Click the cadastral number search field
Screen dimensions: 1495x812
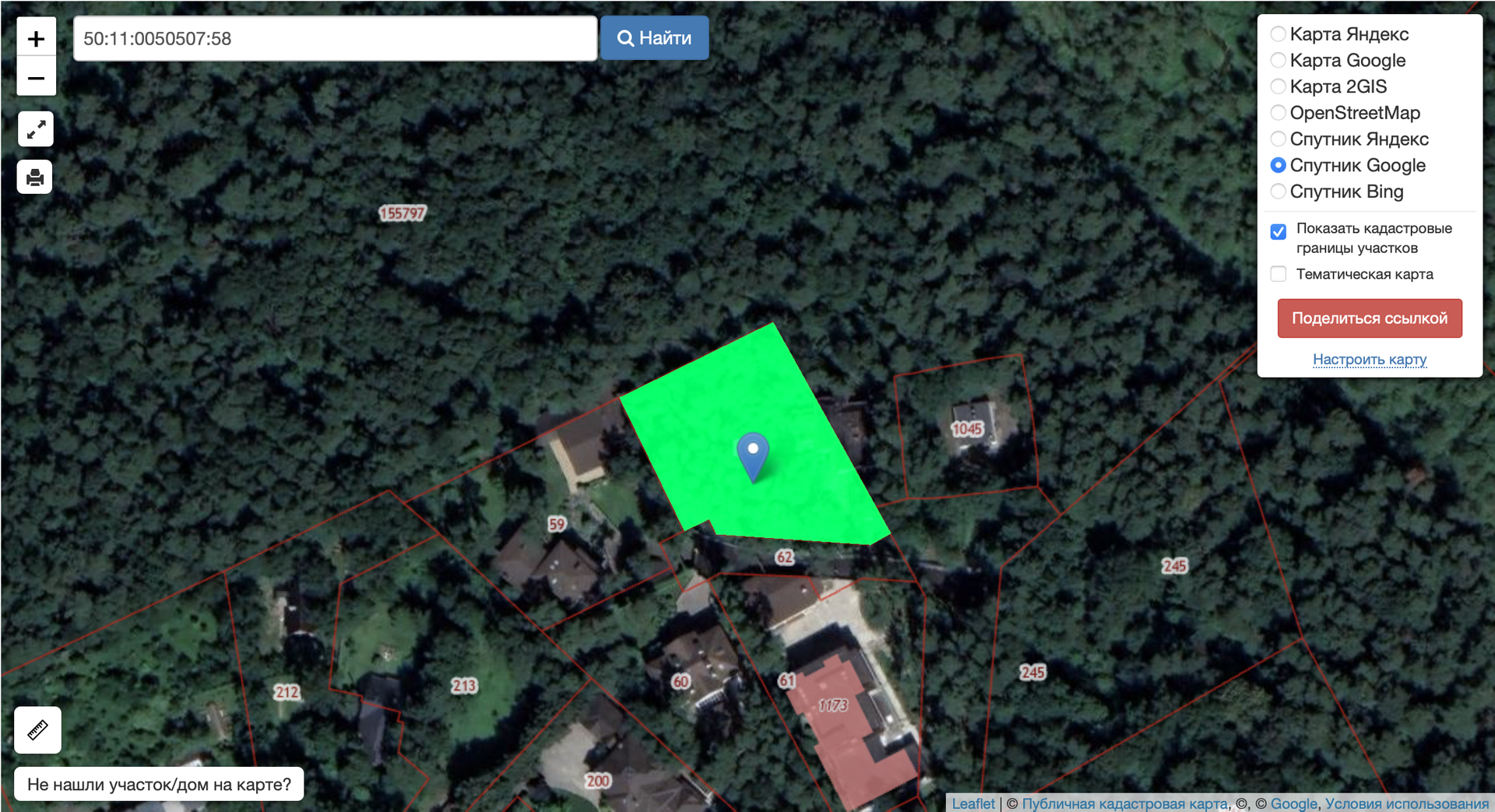(335, 38)
